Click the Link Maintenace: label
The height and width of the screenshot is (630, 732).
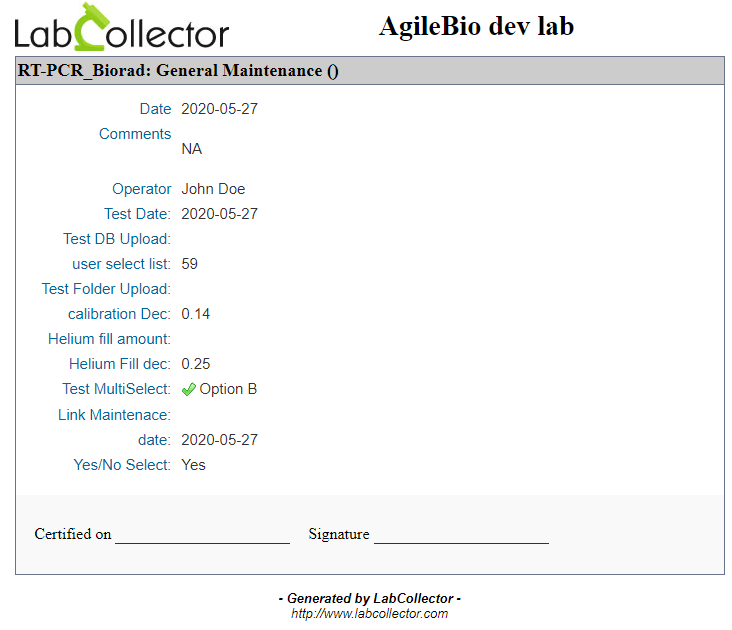[x=114, y=415]
